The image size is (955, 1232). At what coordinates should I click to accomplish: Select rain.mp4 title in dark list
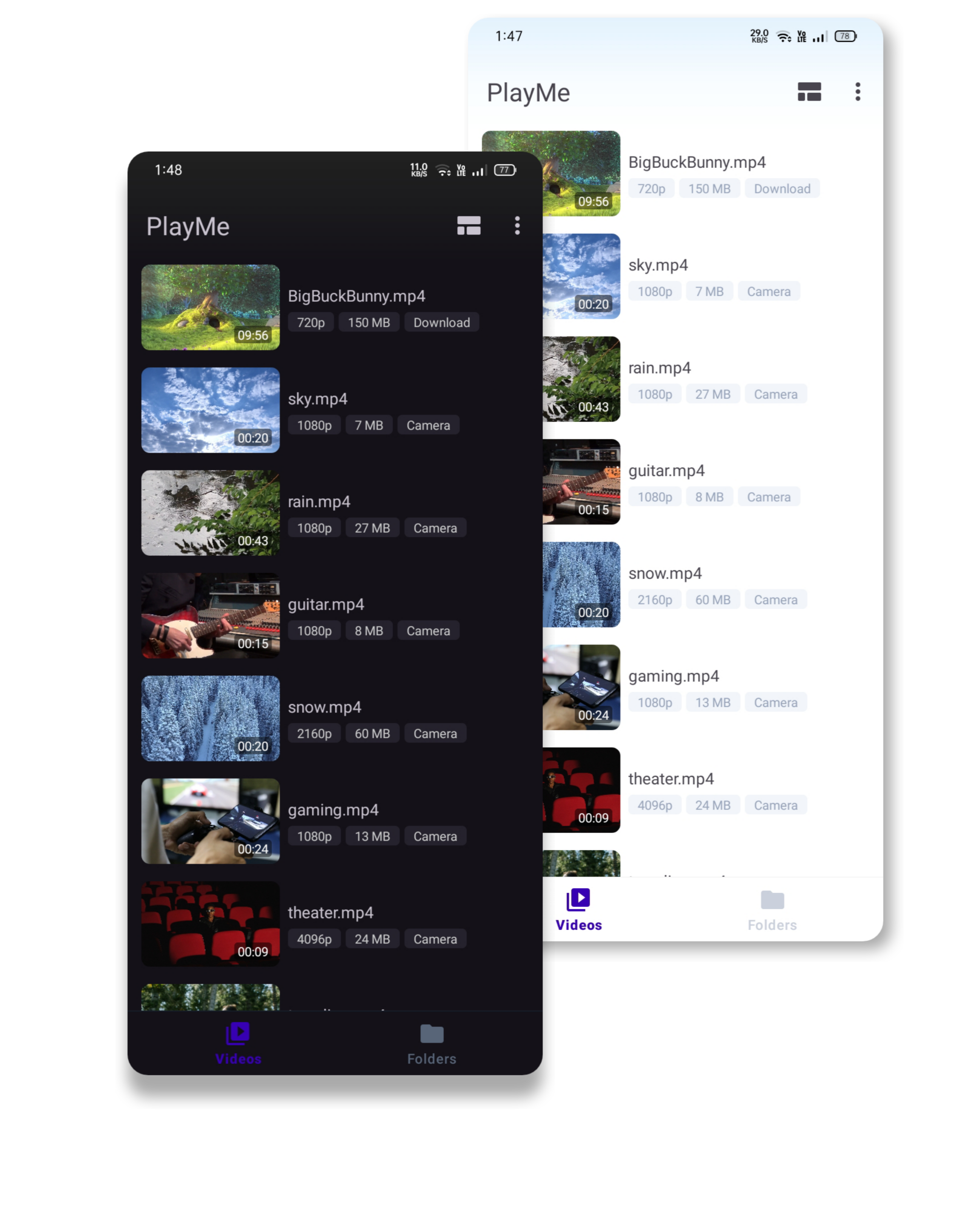pos(319,502)
